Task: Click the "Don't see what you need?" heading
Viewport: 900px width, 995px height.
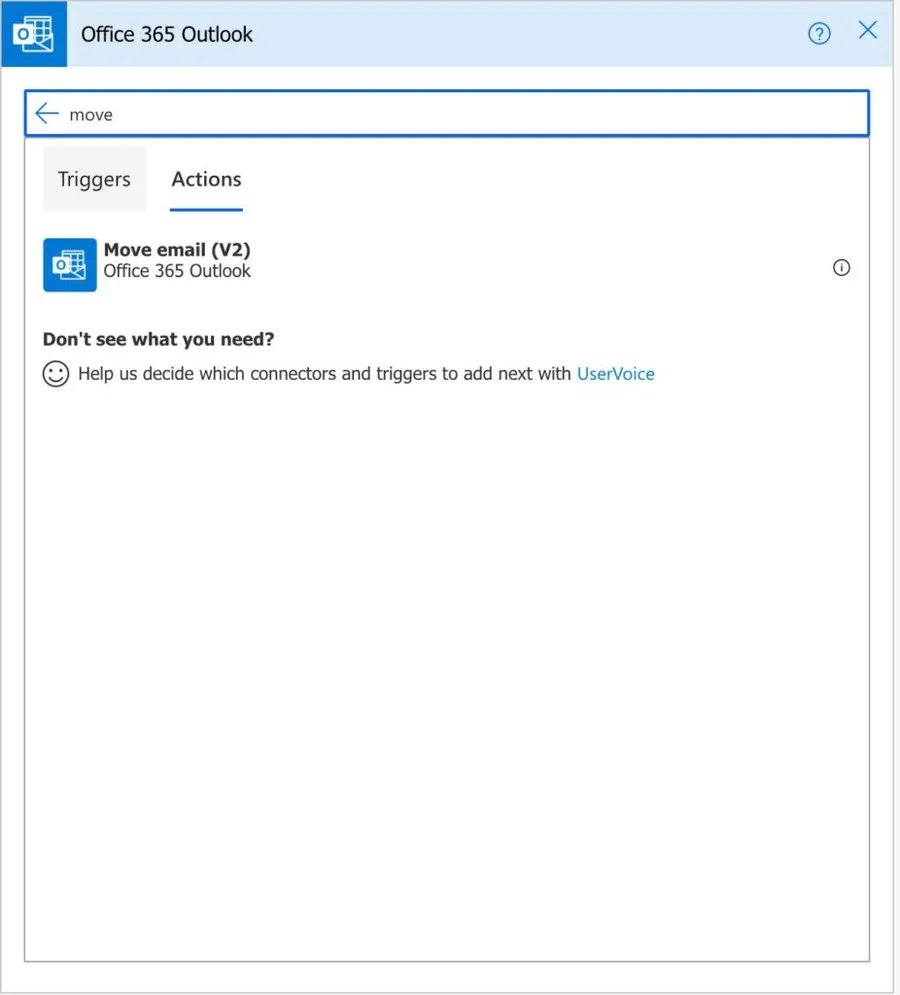Action: 158,339
